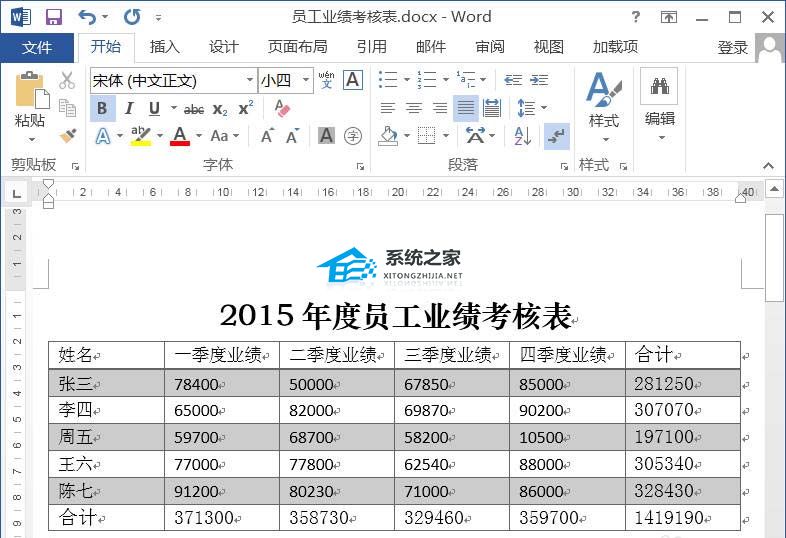Switch to the 视图 View tab
Viewport: 786px width, 538px height.
point(549,47)
